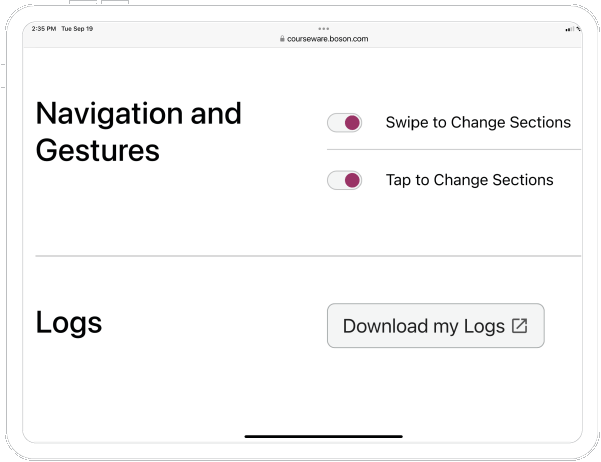Turn off Tap to Change Sections switch
The image size is (601, 462).
pos(344,181)
